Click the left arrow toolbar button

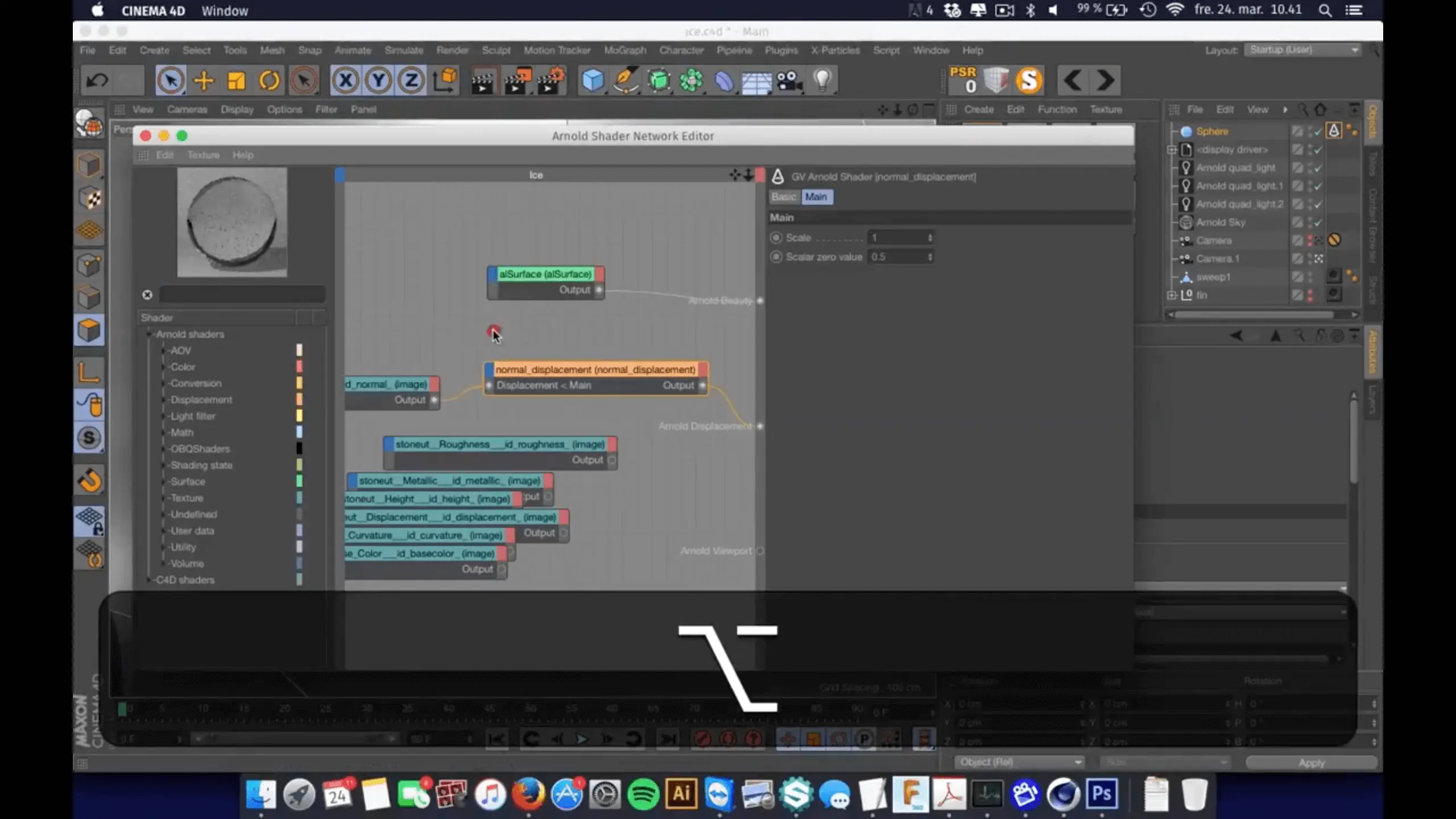pyautogui.click(x=1073, y=81)
